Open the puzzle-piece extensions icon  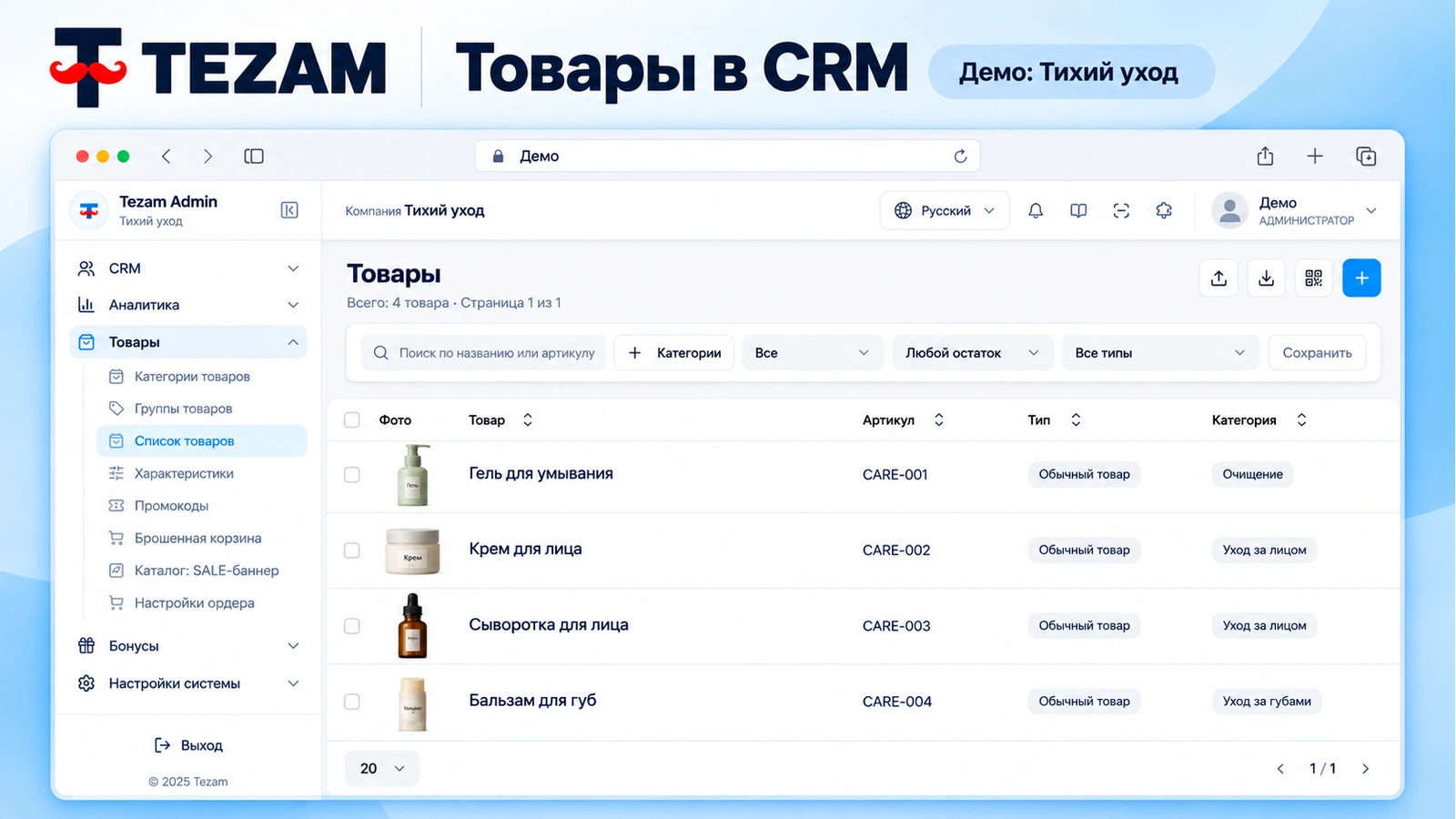1164,210
